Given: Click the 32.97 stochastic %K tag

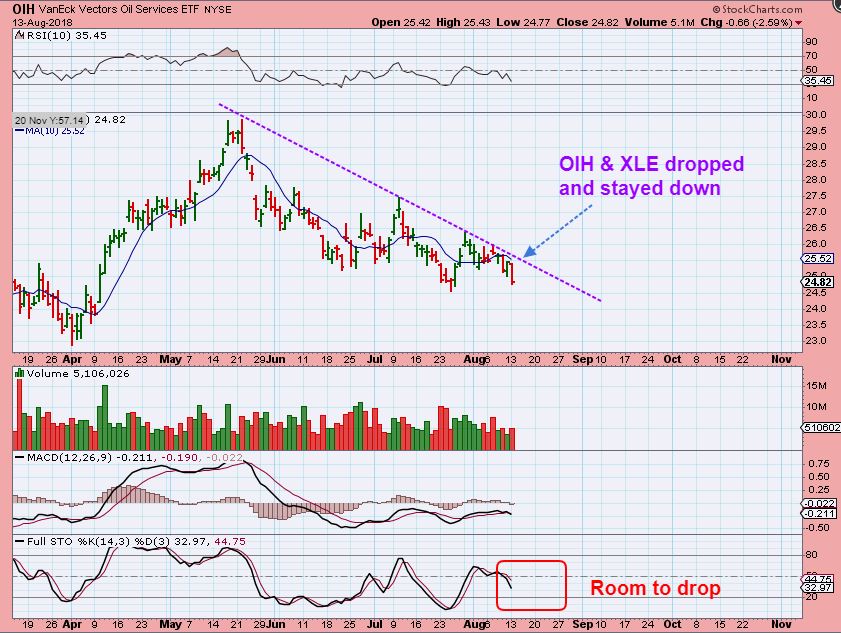Looking at the screenshot, I should (818, 588).
